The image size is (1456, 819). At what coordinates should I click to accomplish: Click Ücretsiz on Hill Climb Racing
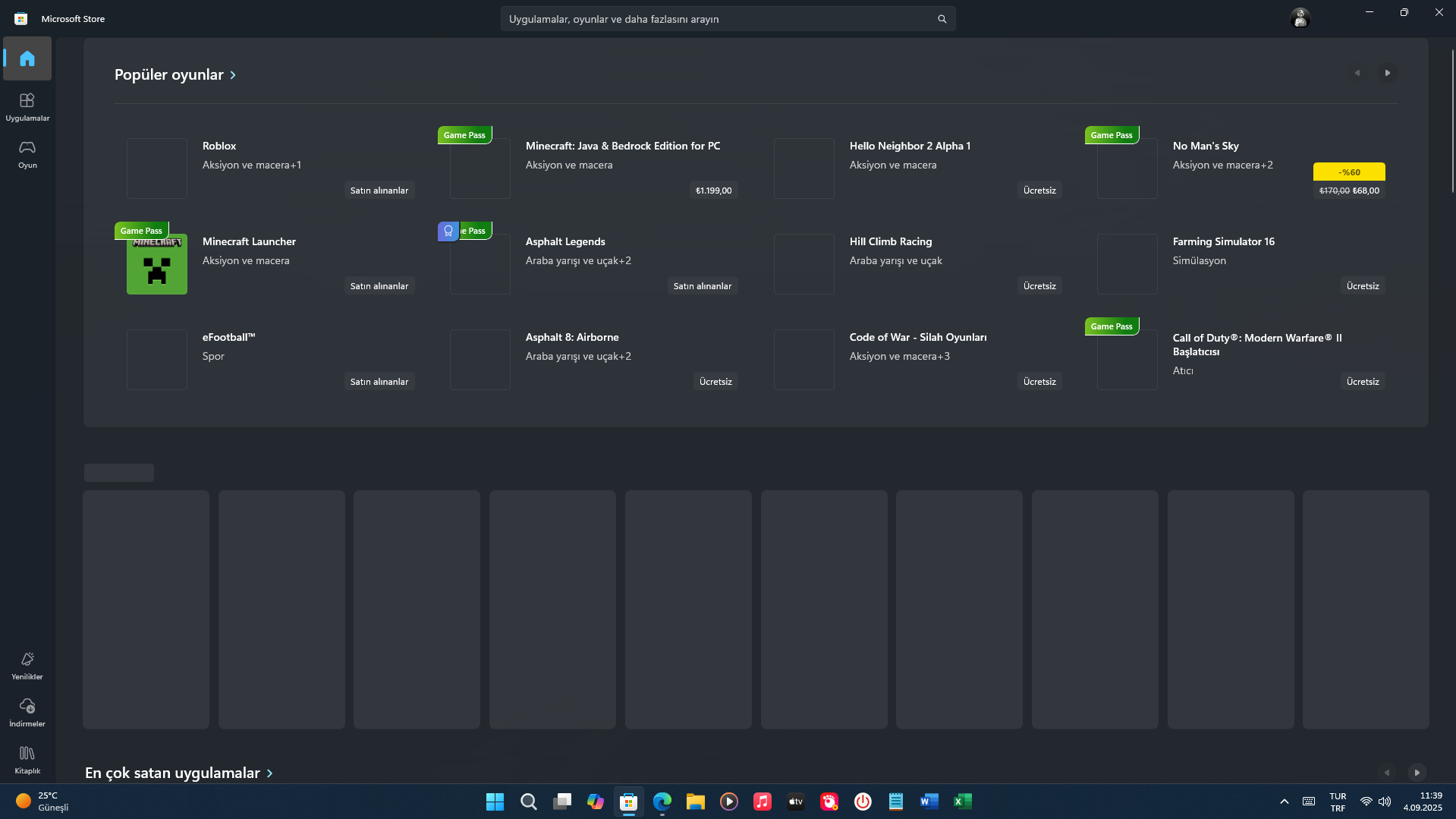point(1039,286)
